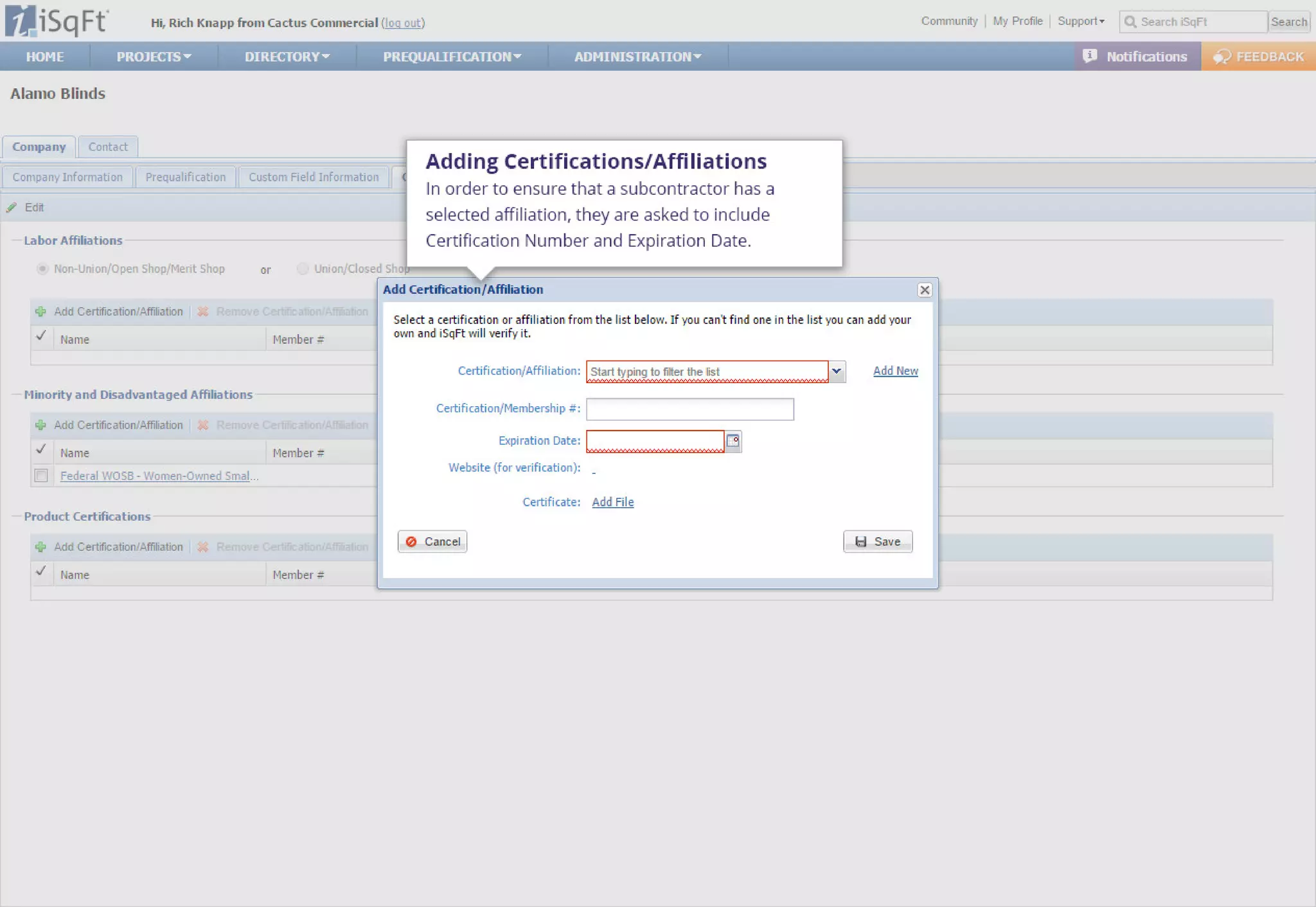Click the iSqFt logo
This screenshot has height=907, width=1316.
(x=57, y=21)
